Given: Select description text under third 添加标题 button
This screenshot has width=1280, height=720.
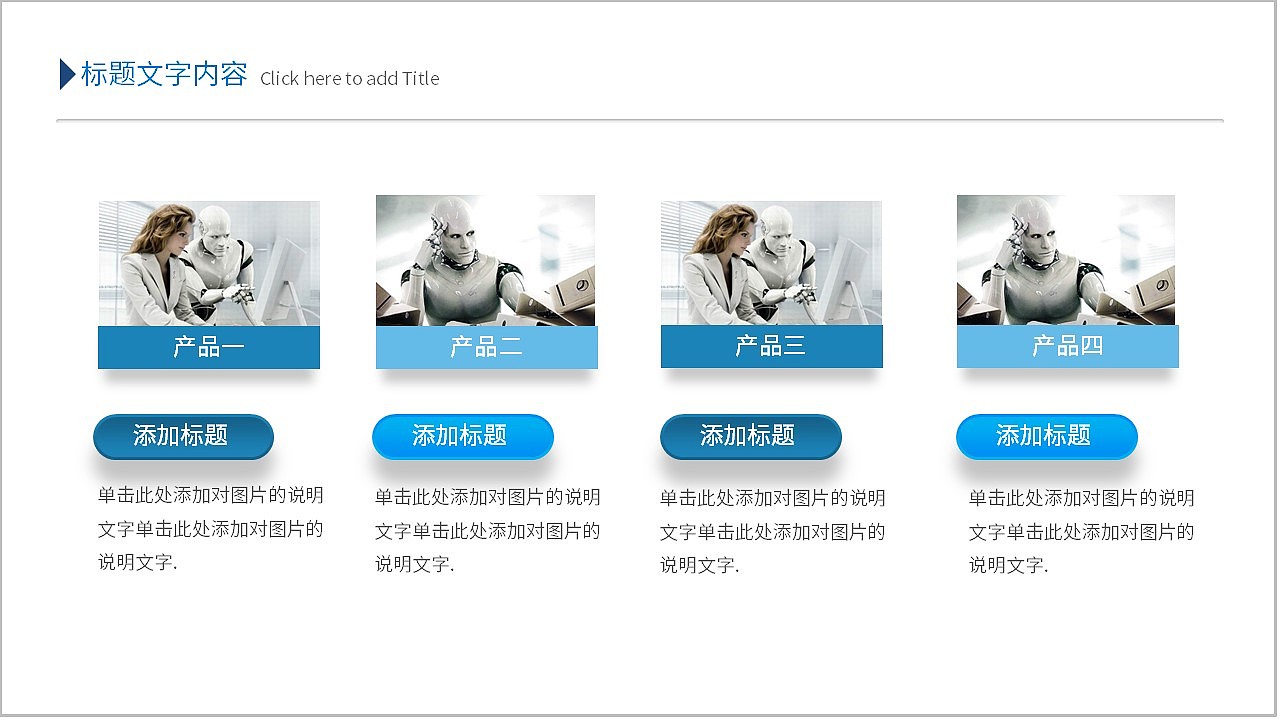Looking at the screenshot, I should pos(773,532).
